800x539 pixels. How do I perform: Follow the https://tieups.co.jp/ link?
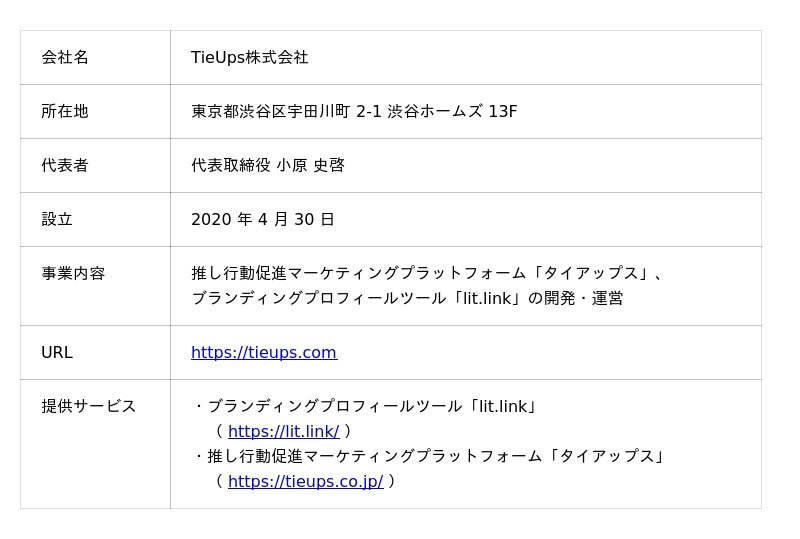[305, 481]
